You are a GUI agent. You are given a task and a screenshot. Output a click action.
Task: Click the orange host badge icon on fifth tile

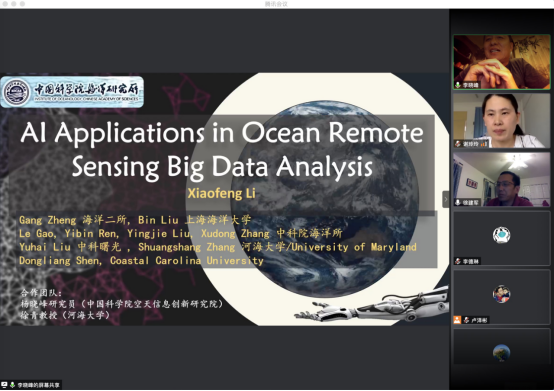pos(457,320)
